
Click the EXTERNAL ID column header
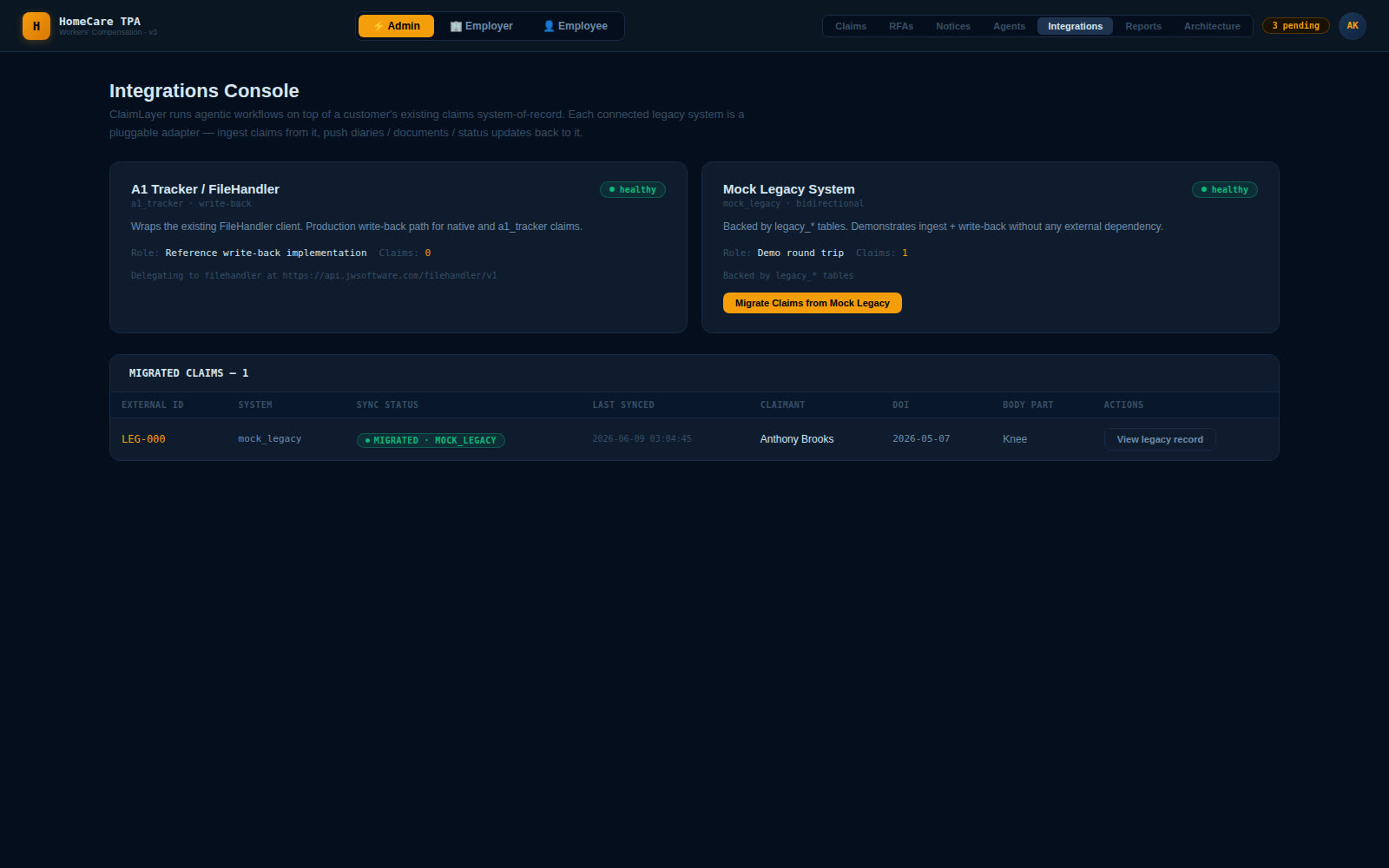click(x=153, y=405)
